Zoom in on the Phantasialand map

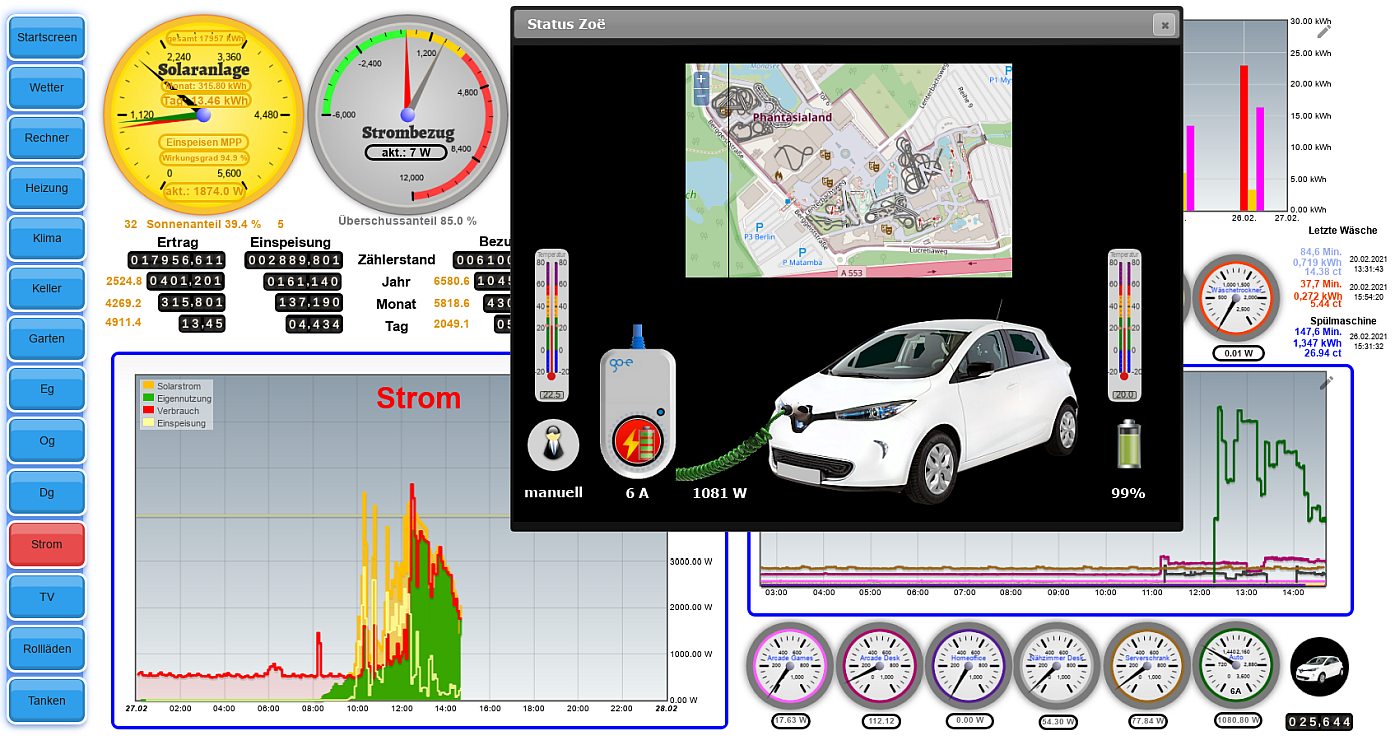(701, 78)
